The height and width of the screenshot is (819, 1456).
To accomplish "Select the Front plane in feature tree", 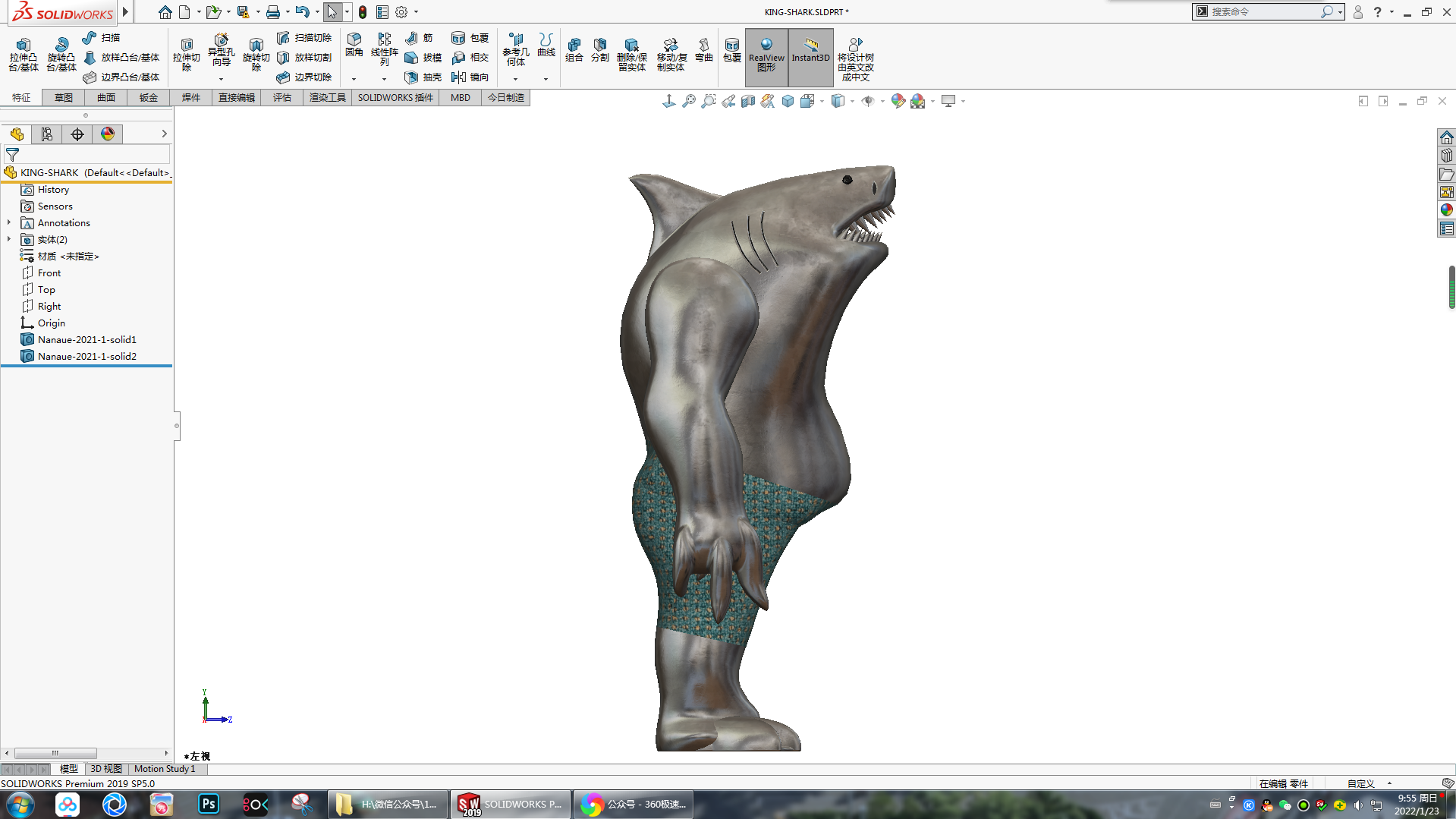I will point(49,273).
